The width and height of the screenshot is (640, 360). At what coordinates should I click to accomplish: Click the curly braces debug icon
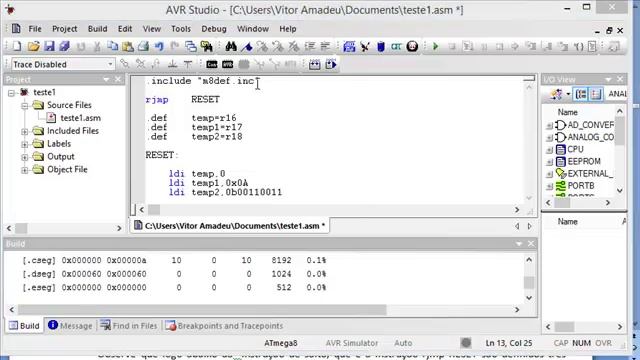579,47
